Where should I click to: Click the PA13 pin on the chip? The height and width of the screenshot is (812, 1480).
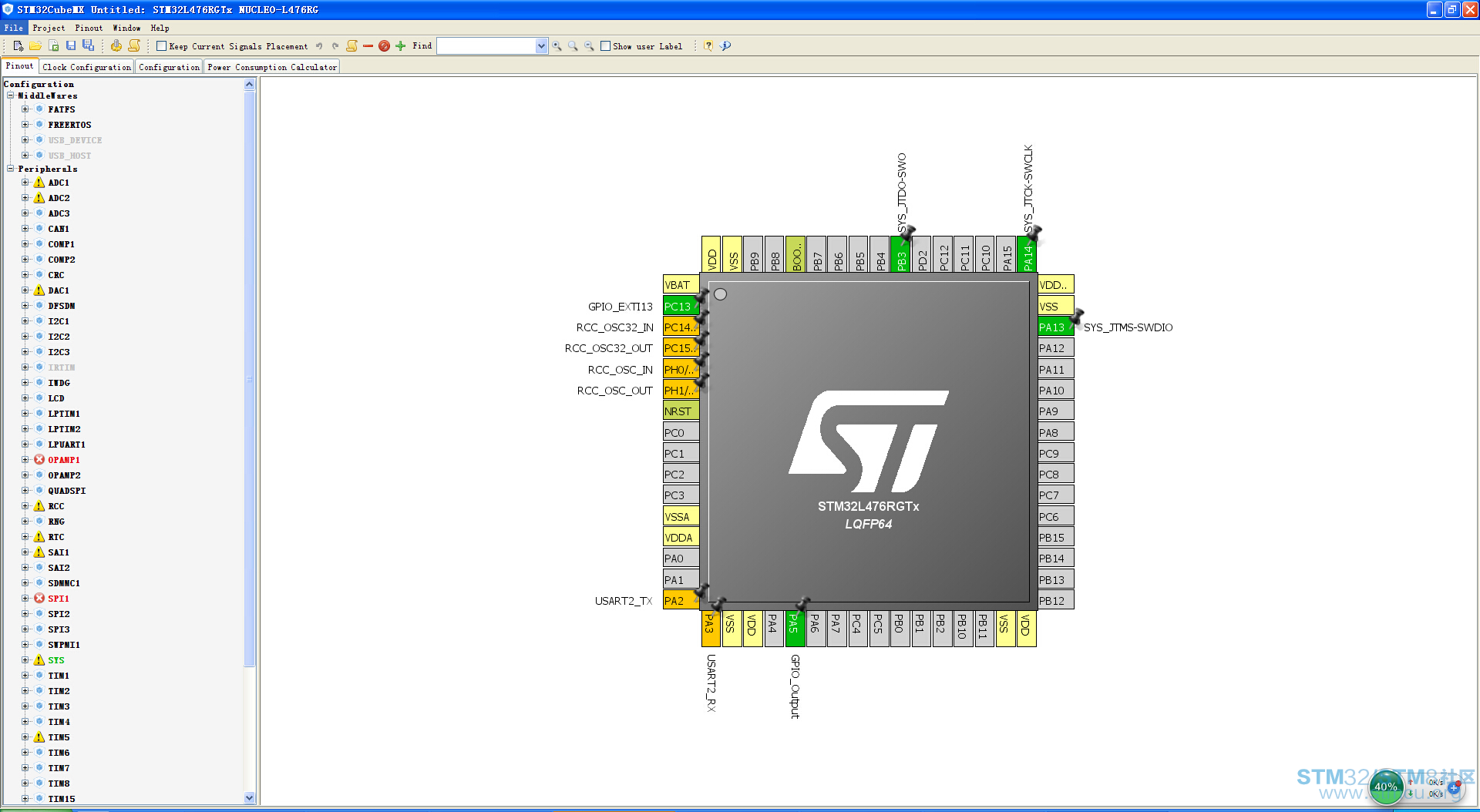(1056, 327)
